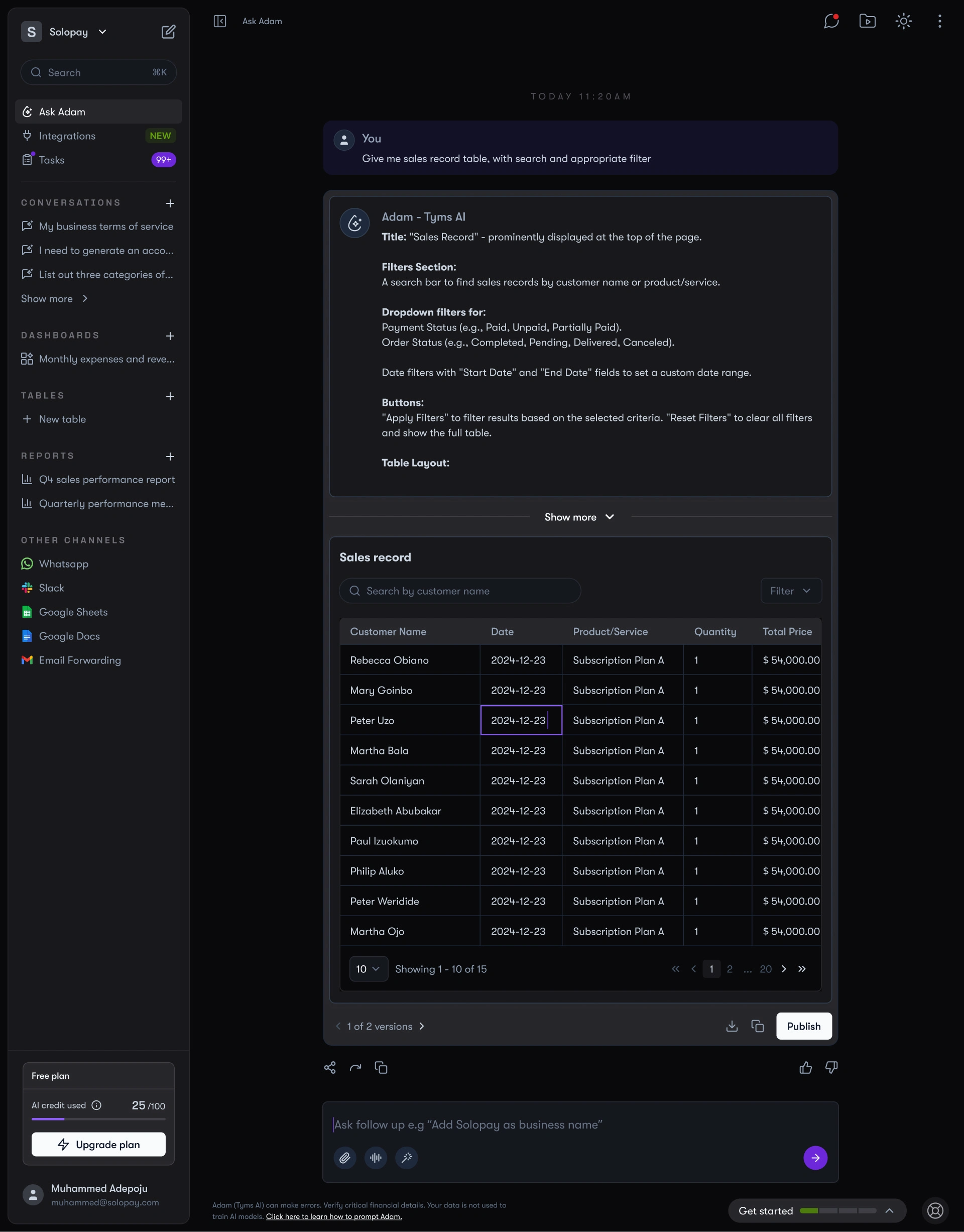Click the new chat compose icon

(x=168, y=32)
